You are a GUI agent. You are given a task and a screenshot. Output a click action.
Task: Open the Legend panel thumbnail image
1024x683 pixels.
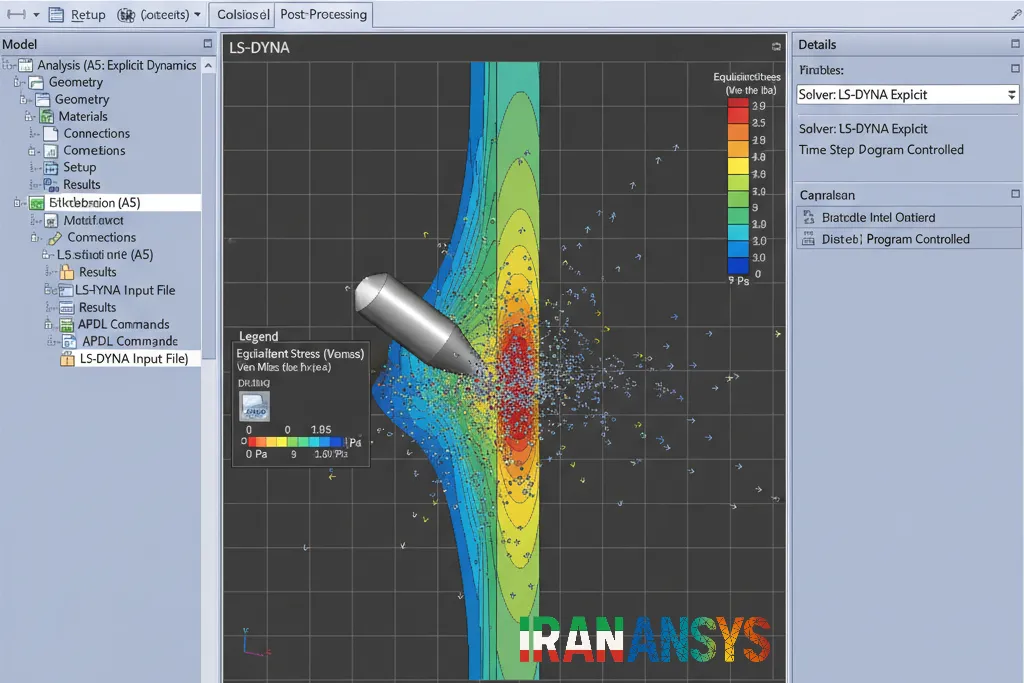click(255, 406)
